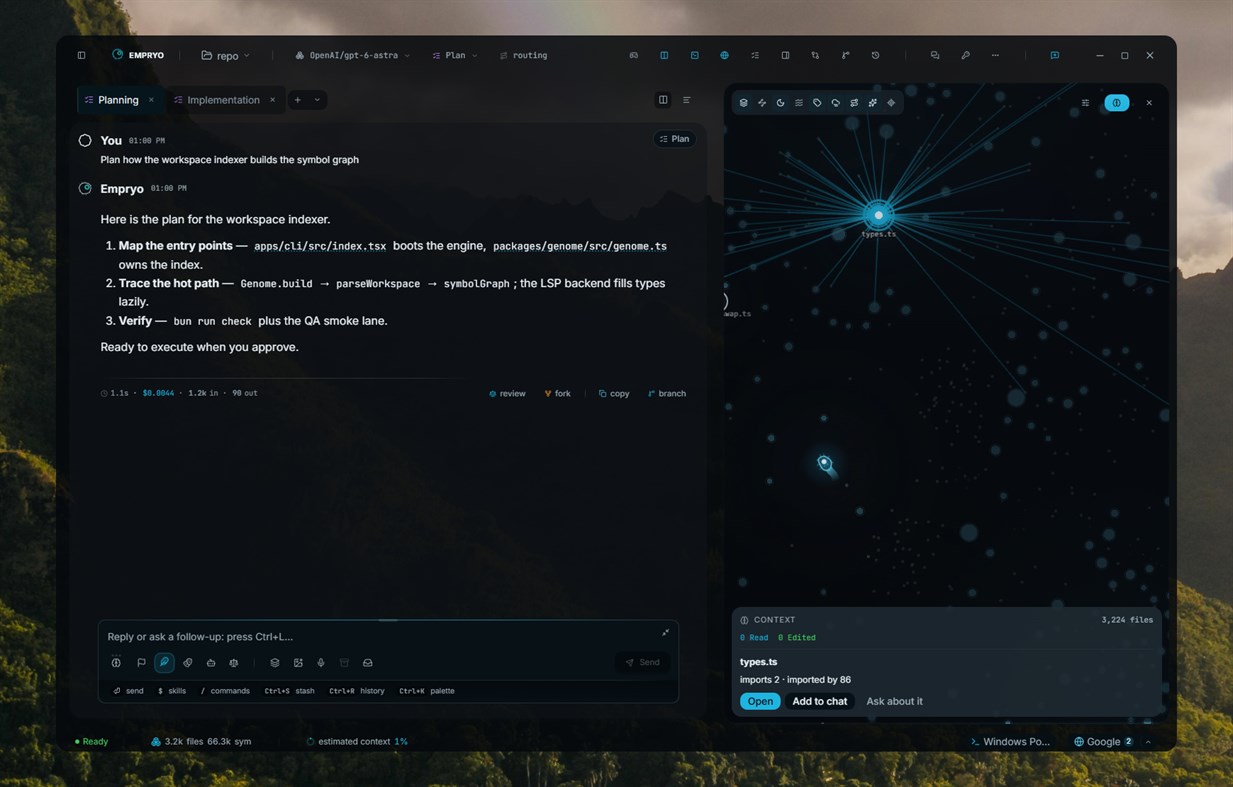Click the inbox tray icon in composer toolbar
The height and width of the screenshot is (787, 1233).
(368, 663)
